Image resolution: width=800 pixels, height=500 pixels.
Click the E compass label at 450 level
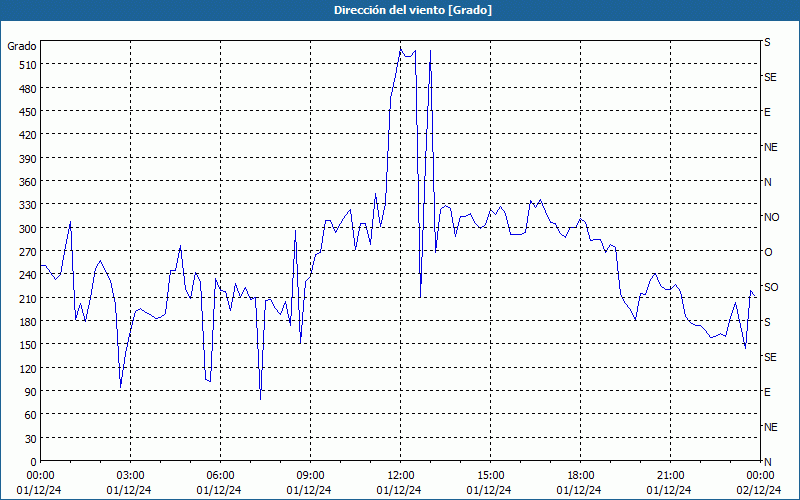tap(767, 112)
